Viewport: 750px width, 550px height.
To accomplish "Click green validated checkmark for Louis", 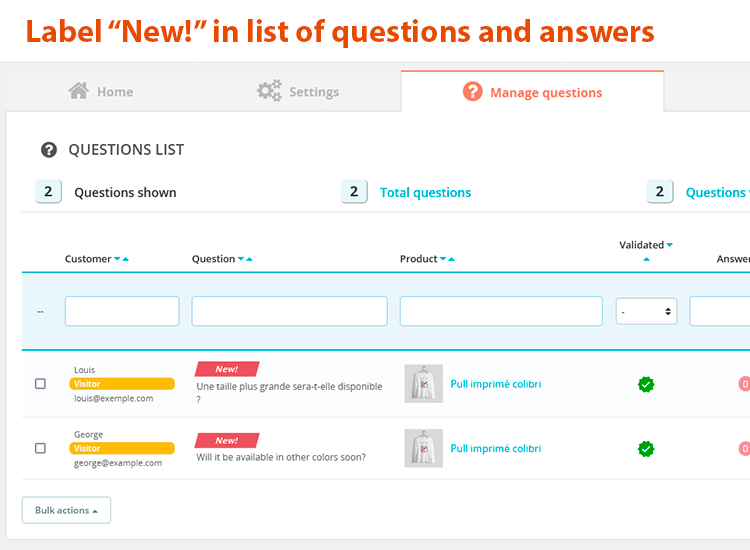I will [646, 384].
